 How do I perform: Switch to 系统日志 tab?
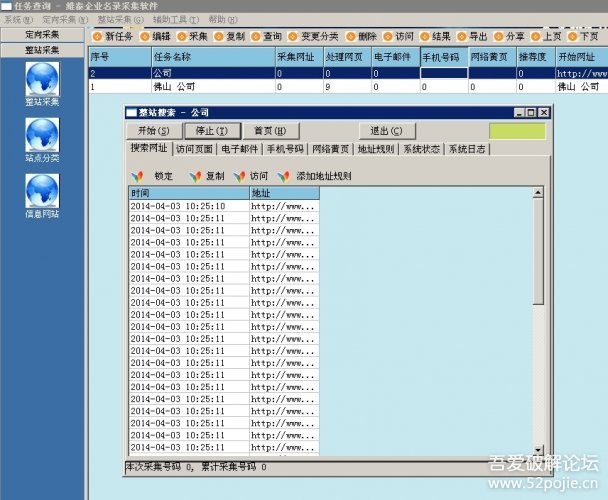coord(467,149)
